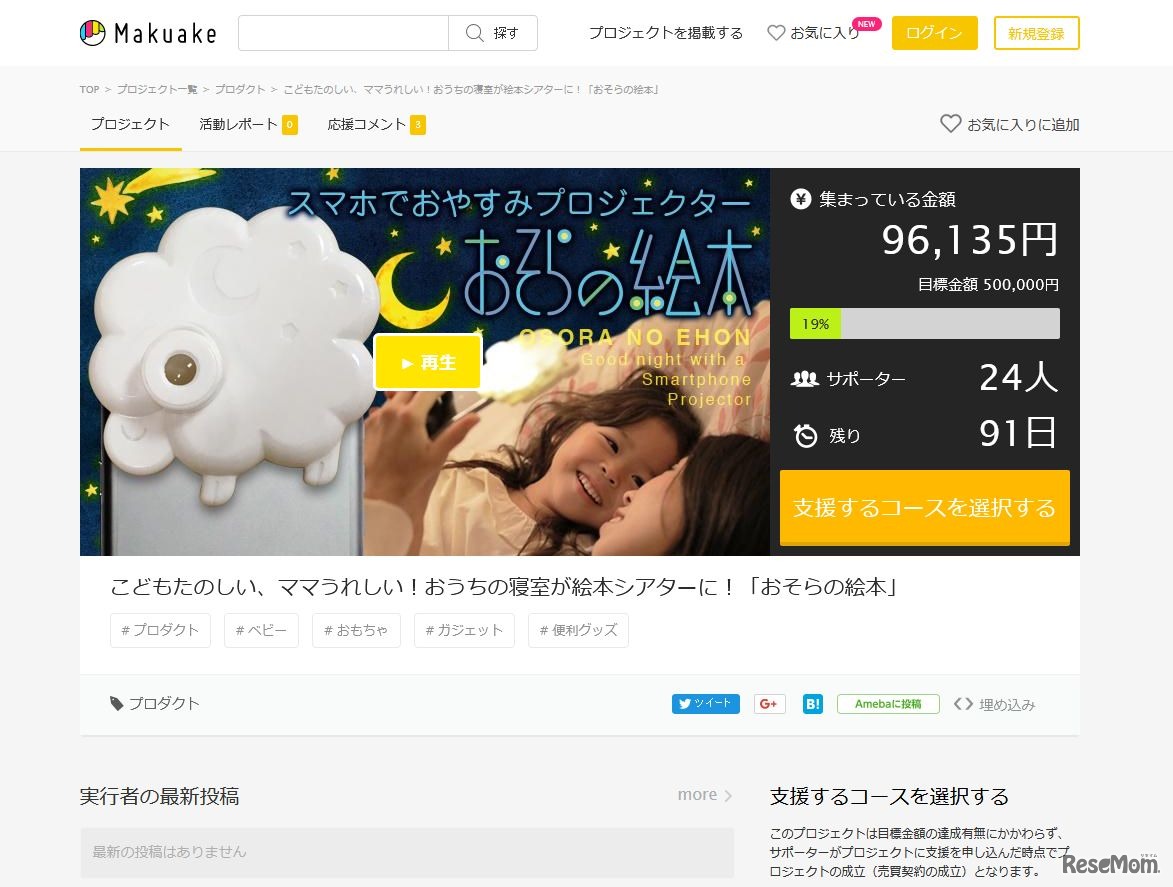Click the 応援コメント count badge

coord(418,125)
